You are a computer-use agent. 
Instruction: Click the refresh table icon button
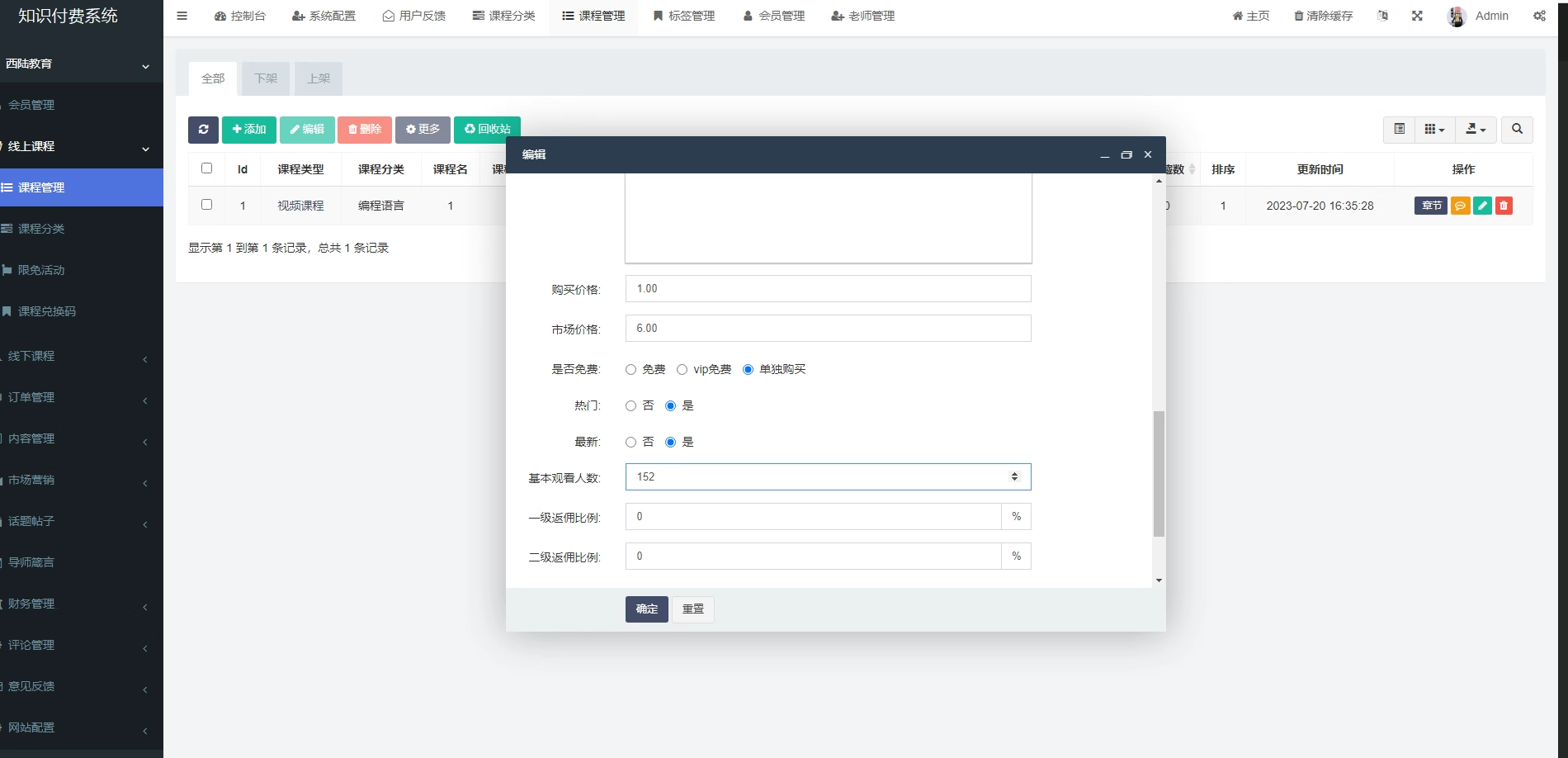pos(203,130)
